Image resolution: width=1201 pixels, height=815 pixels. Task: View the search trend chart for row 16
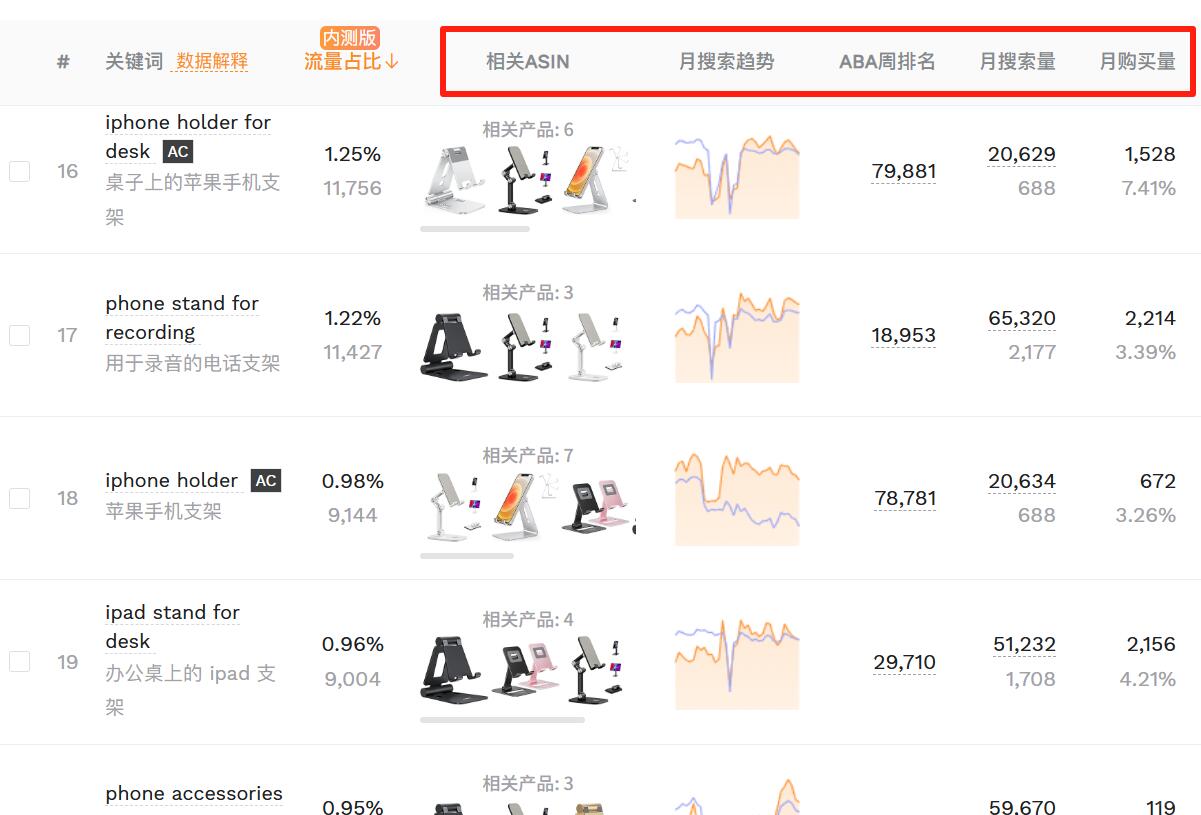pos(737,177)
